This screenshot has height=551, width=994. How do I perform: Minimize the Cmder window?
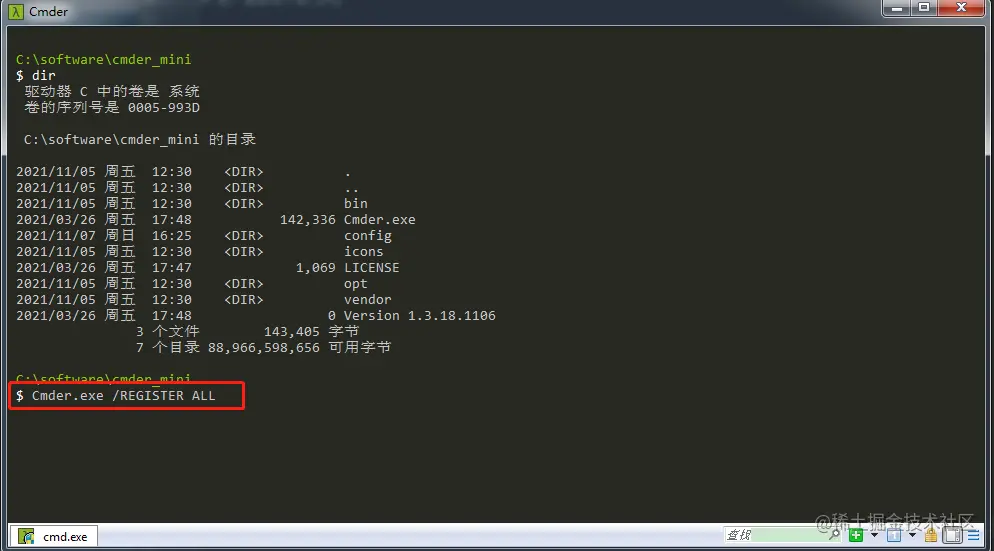(896, 8)
